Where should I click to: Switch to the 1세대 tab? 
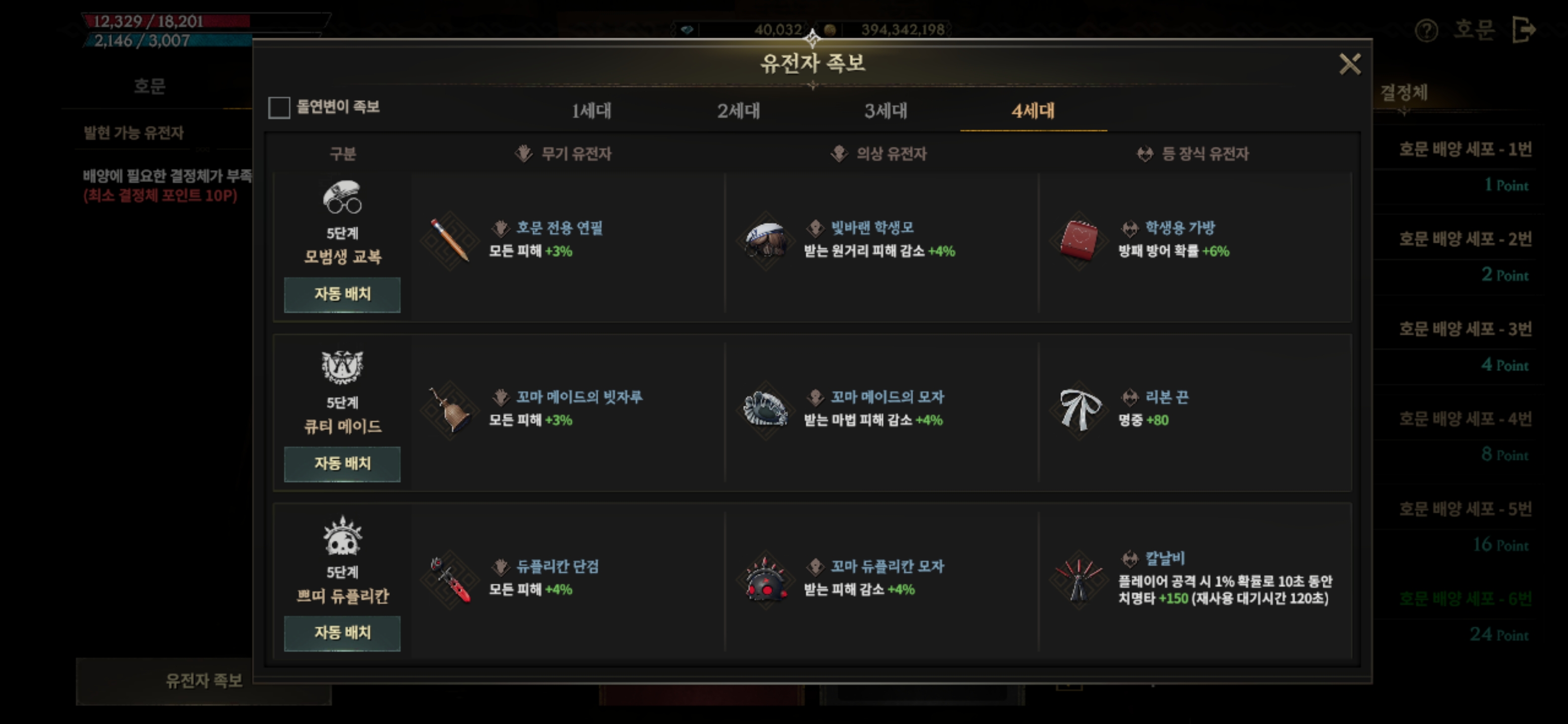[591, 111]
